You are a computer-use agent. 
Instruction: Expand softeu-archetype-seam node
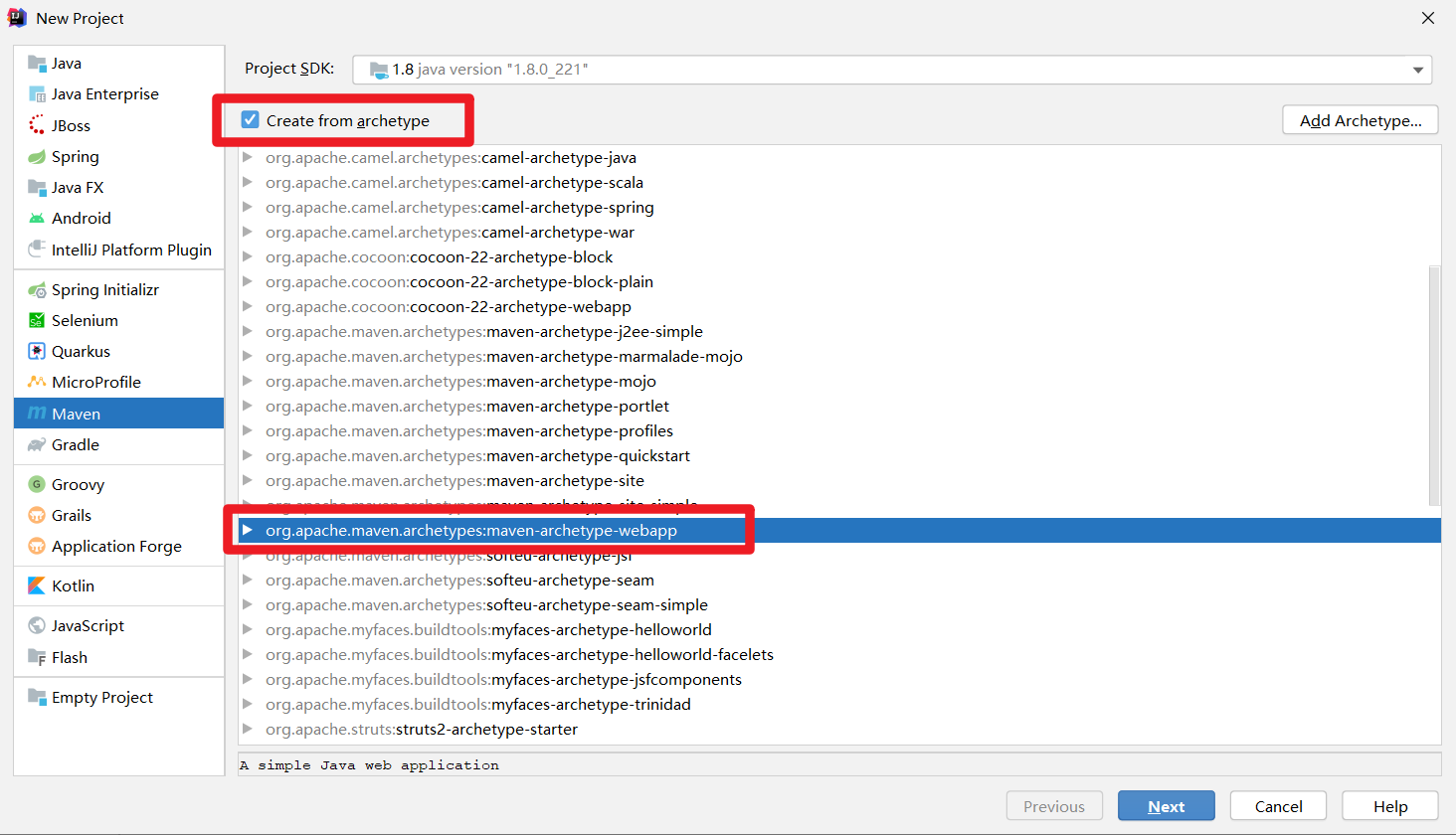coord(248,580)
